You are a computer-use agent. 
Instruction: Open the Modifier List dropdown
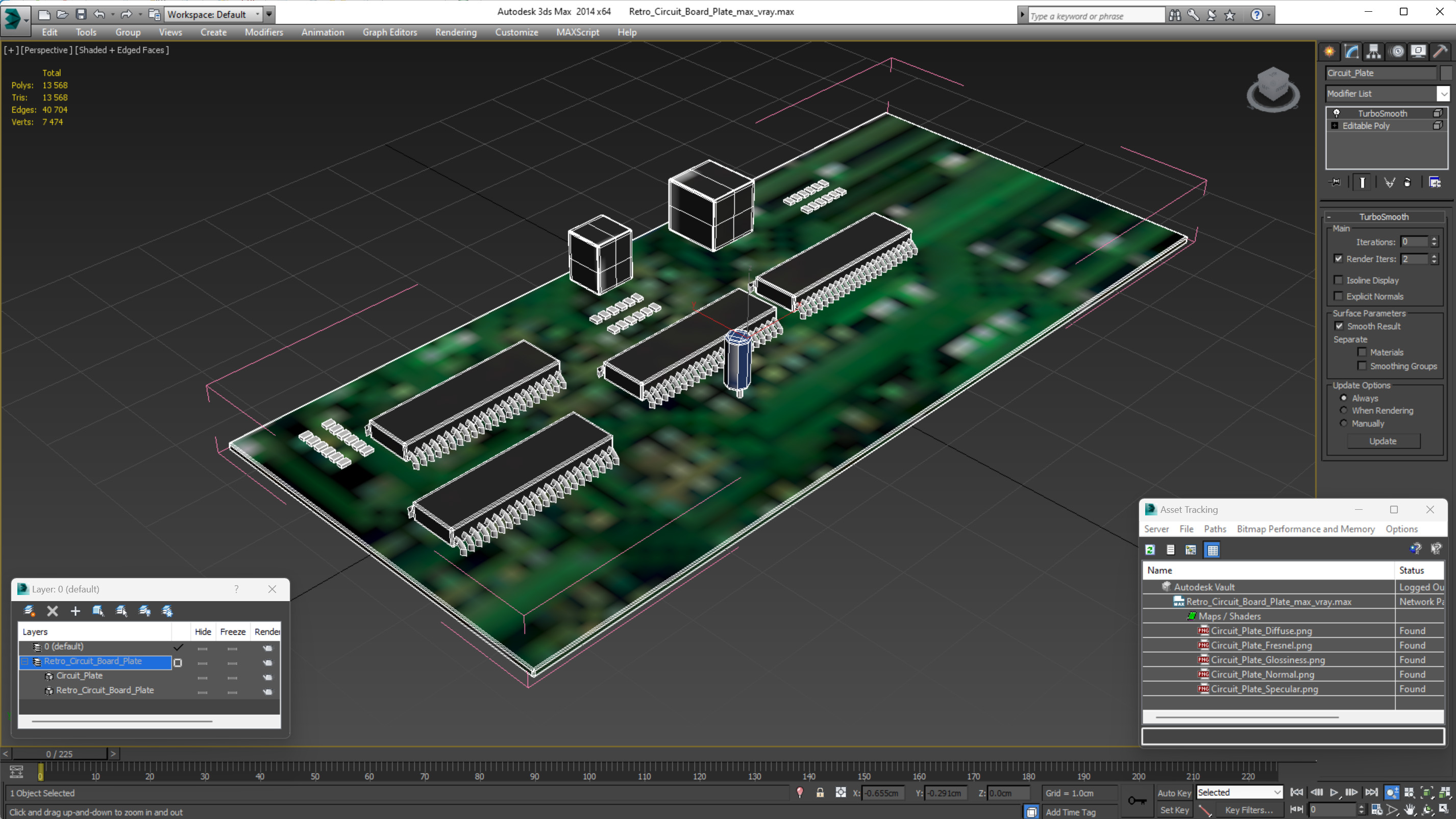pyautogui.click(x=1444, y=93)
